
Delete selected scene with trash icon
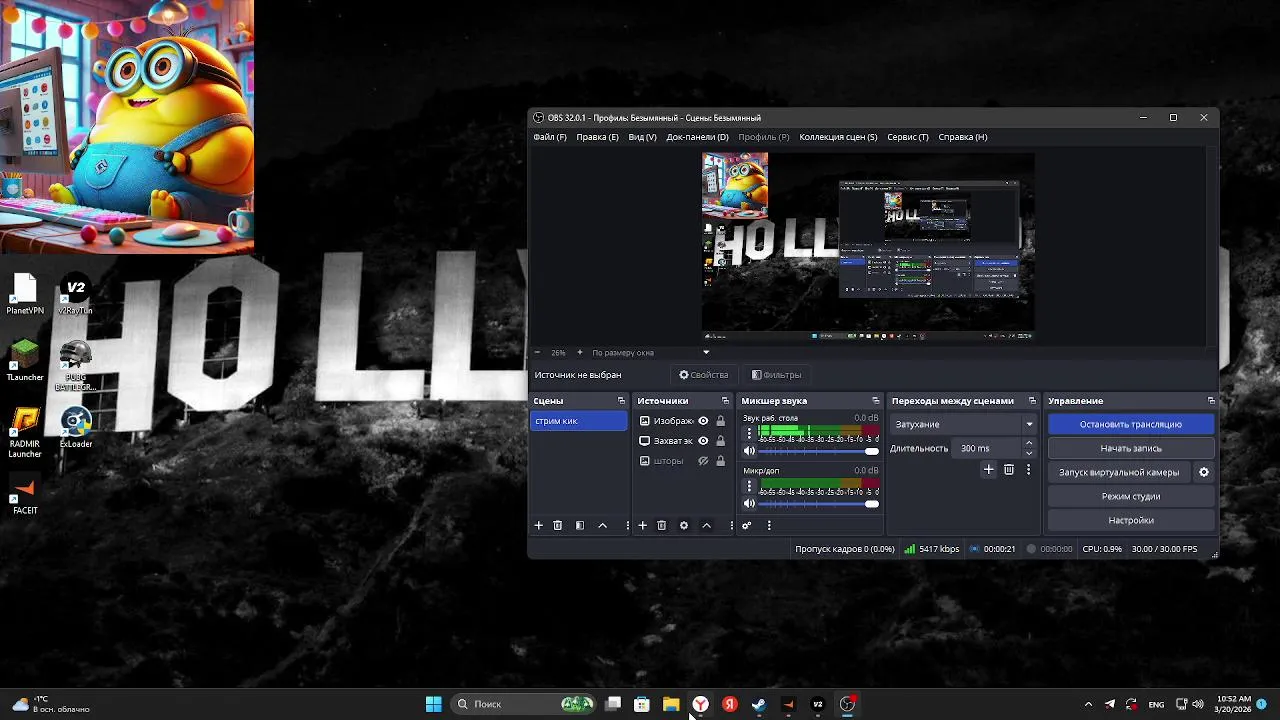click(x=558, y=525)
